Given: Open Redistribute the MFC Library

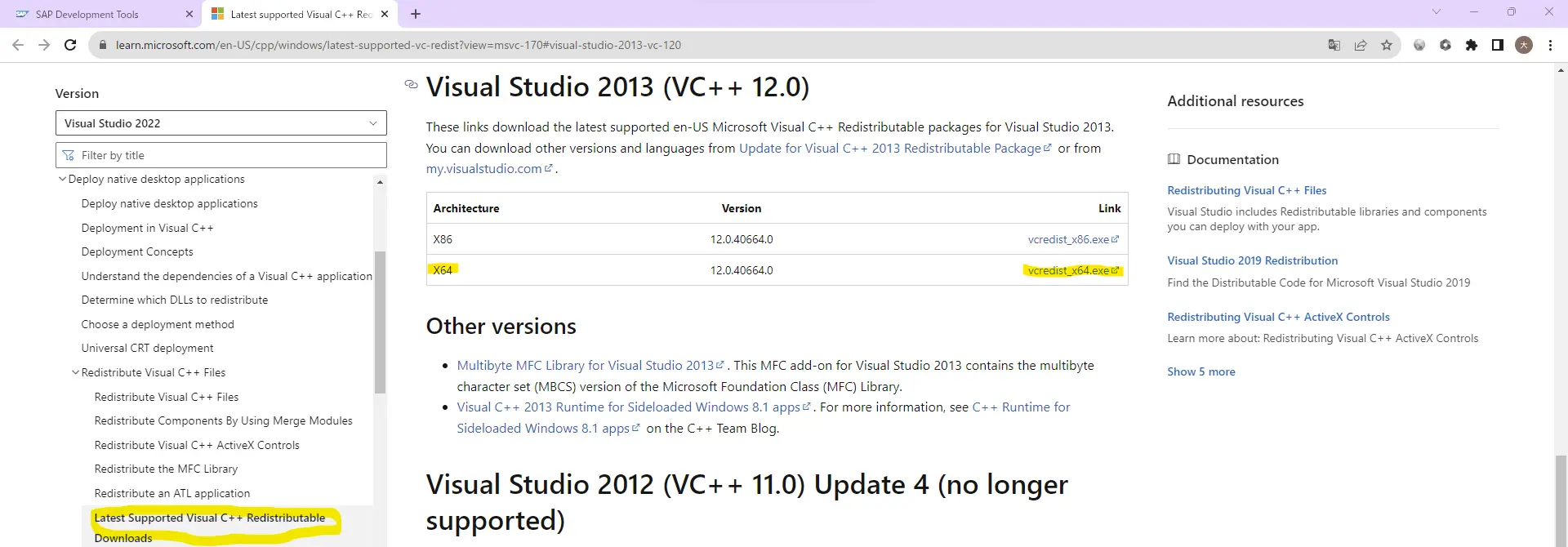Looking at the screenshot, I should 166,469.
